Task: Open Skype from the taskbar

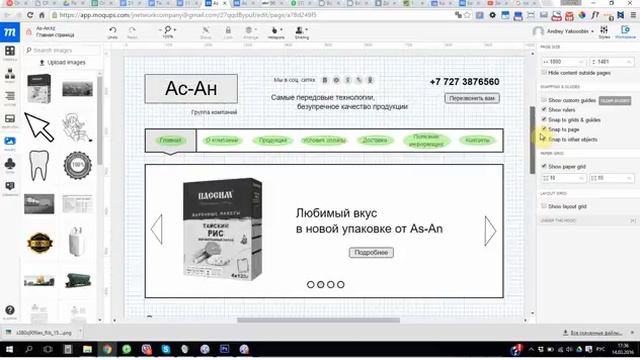Action: [166, 349]
